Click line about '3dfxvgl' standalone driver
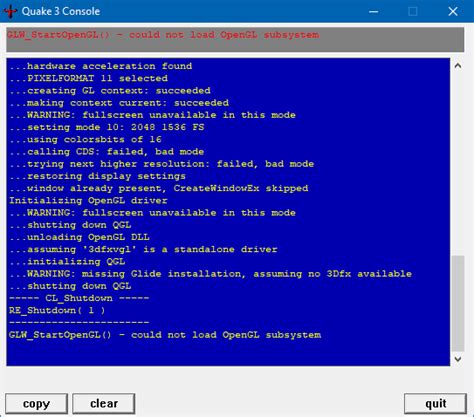This screenshot has height=417, width=474. pos(143,249)
